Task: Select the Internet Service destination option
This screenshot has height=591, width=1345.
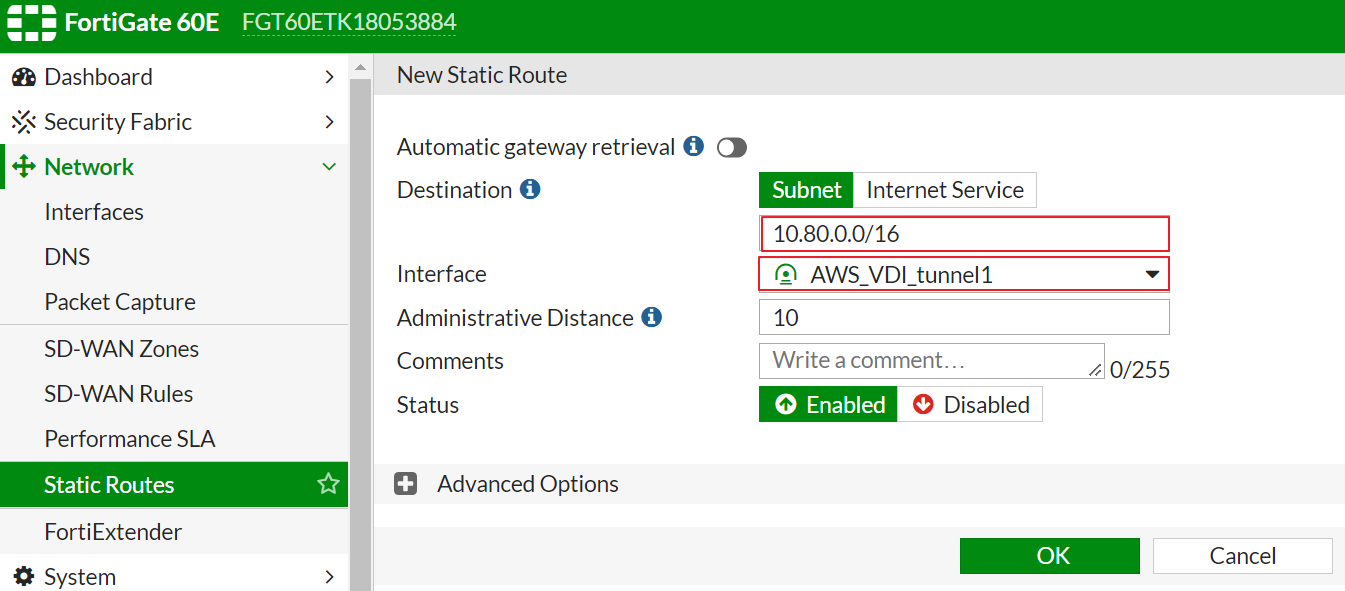Action: click(944, 190)
